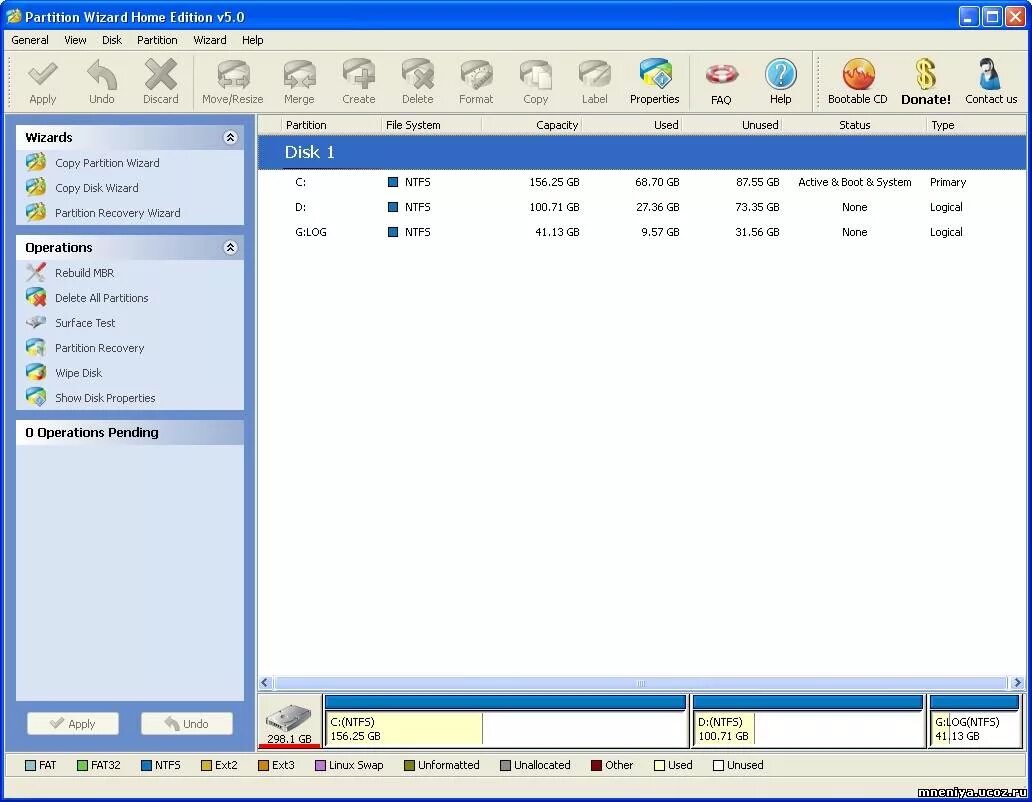Click Show Disk Properties
This screenshot has width=1032, height=802.
tap(105, 397)
